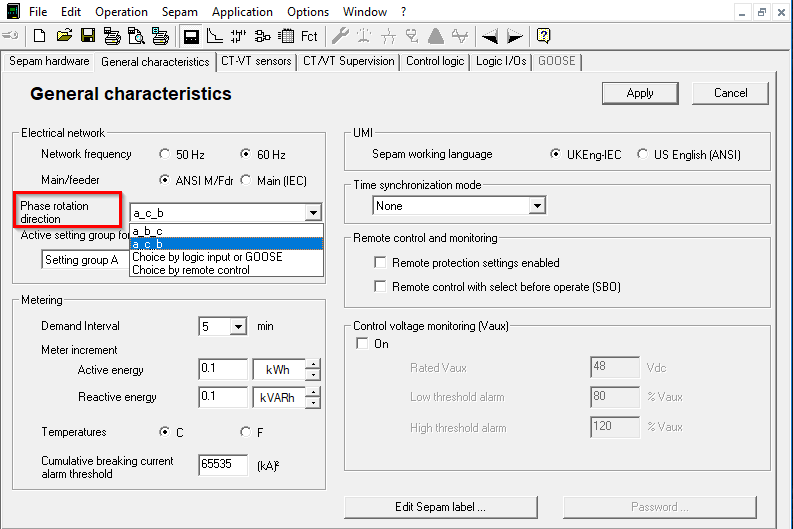Open the logic block diagram icon
The width and height of the screenshot is (793, 529).
point(262,36)
